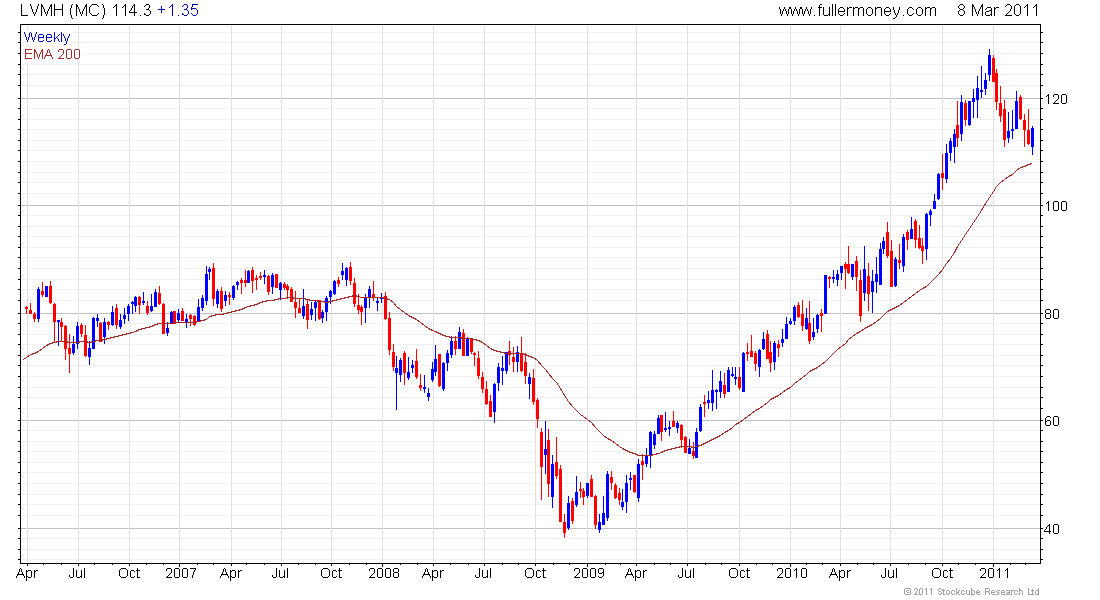1100x600 pixels.
Task: Click the last candlestick on the chart
Action: 1033,140
